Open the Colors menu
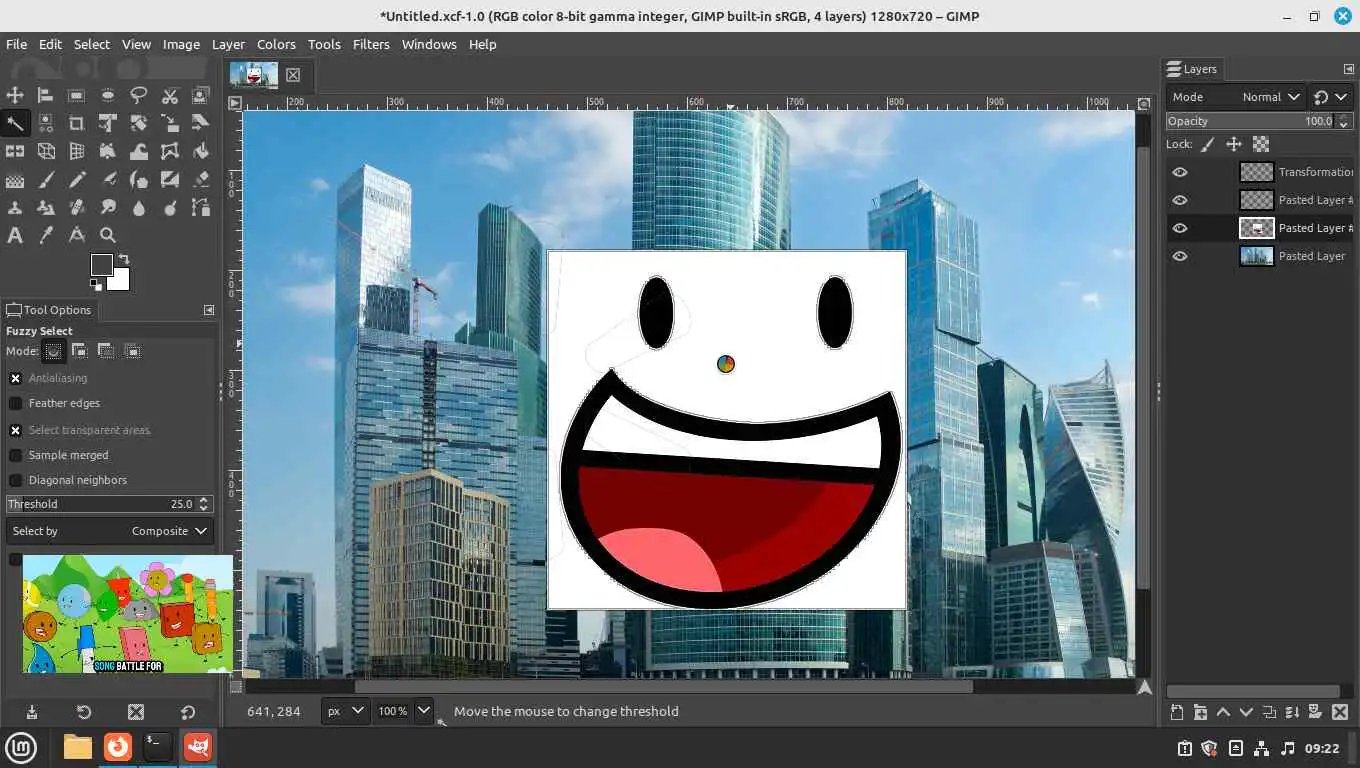The image size is (1360, 768). [276, 44]
